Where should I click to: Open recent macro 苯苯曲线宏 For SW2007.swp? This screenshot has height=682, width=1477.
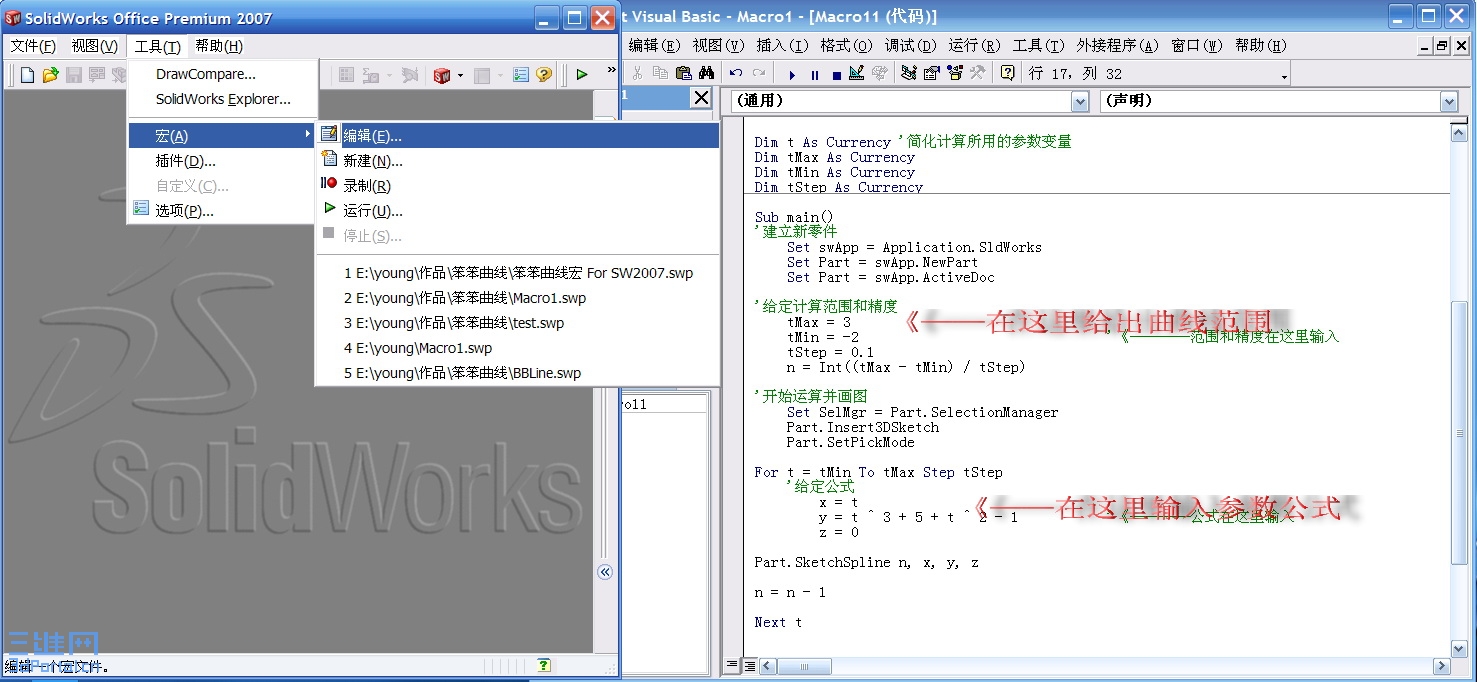(x=517, y=273)
